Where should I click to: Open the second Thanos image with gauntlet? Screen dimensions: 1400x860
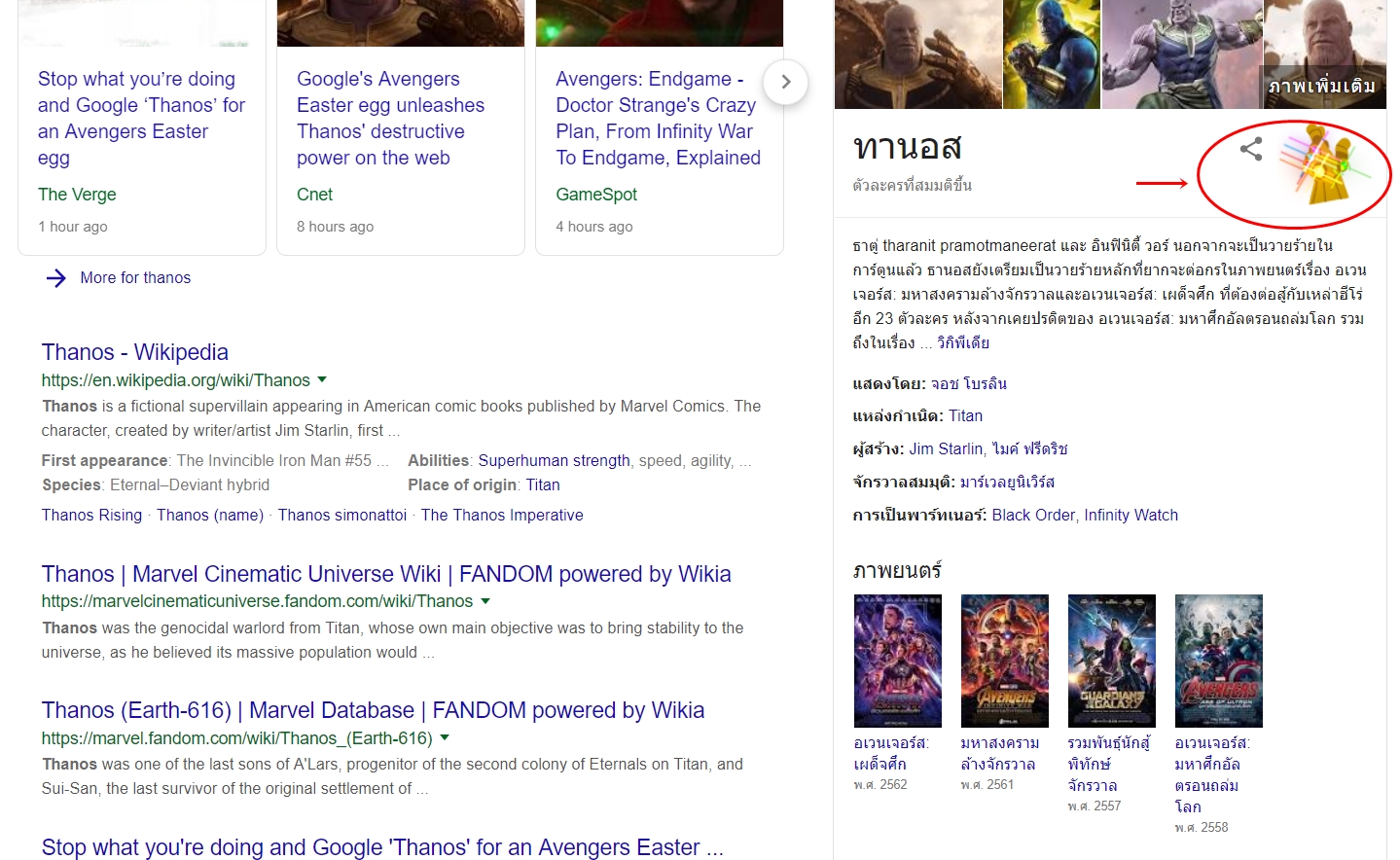1052,54
